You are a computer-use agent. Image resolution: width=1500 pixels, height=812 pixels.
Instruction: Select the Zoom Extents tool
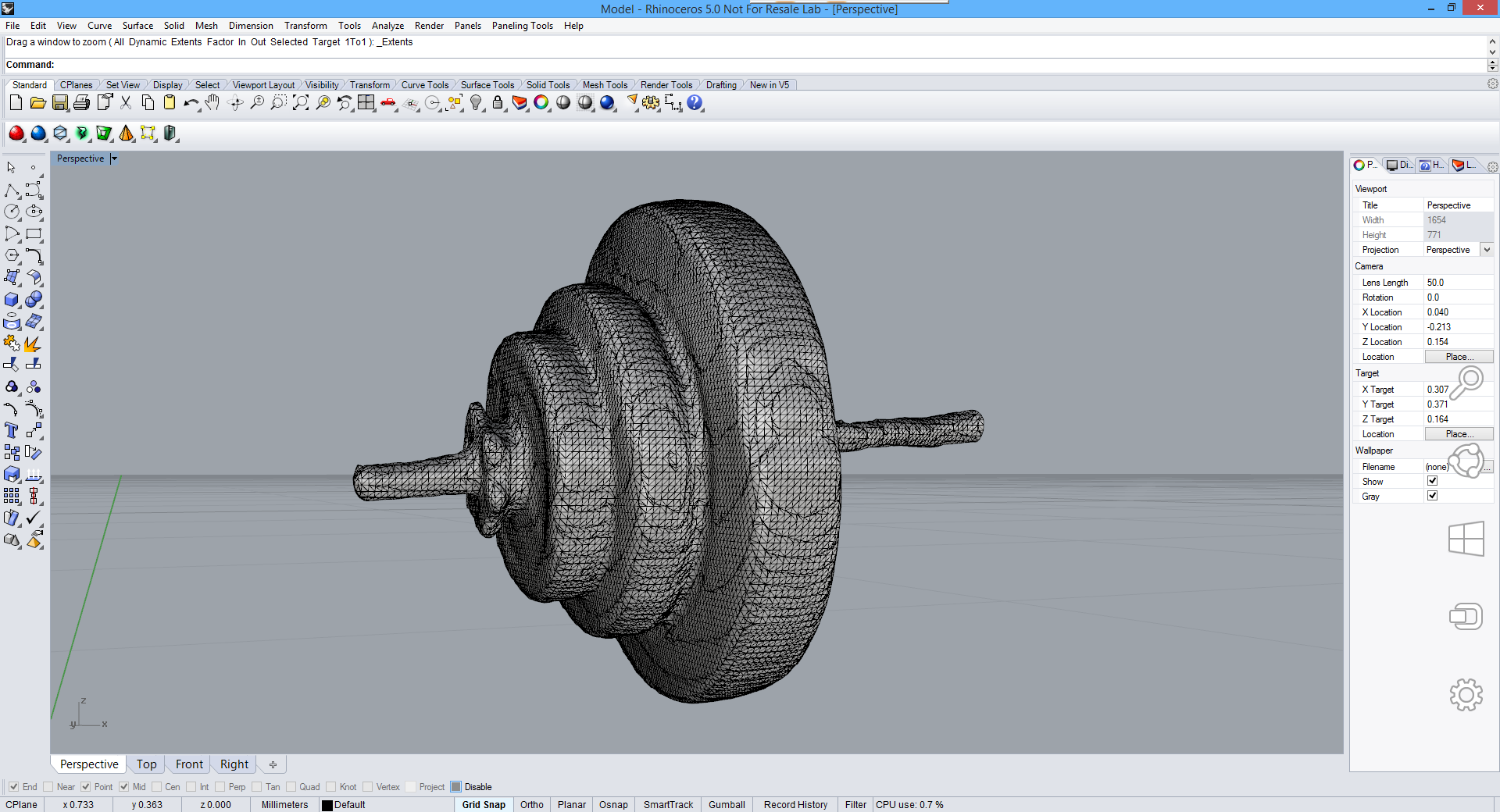pos(301,103)
